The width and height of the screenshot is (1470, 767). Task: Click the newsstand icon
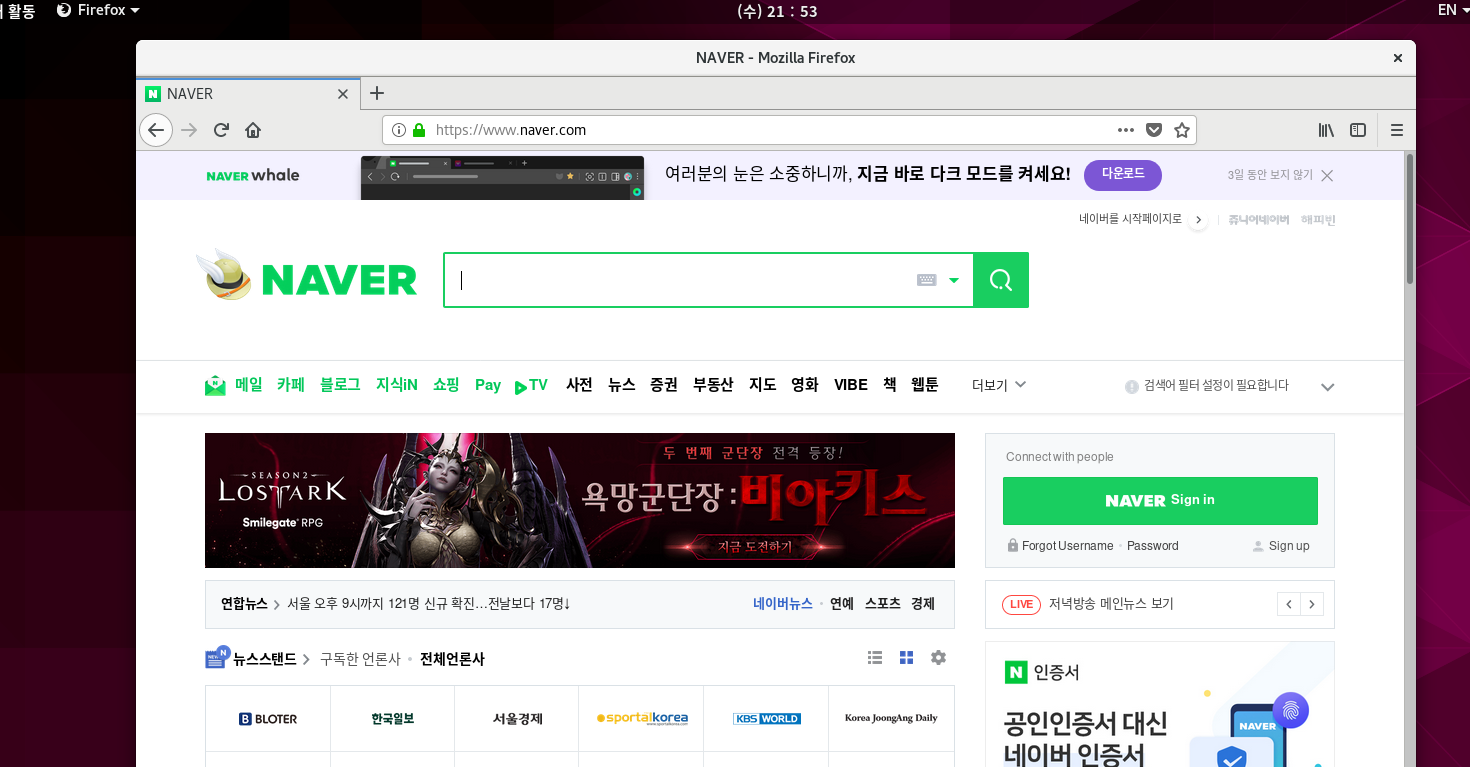click(217, 657)
